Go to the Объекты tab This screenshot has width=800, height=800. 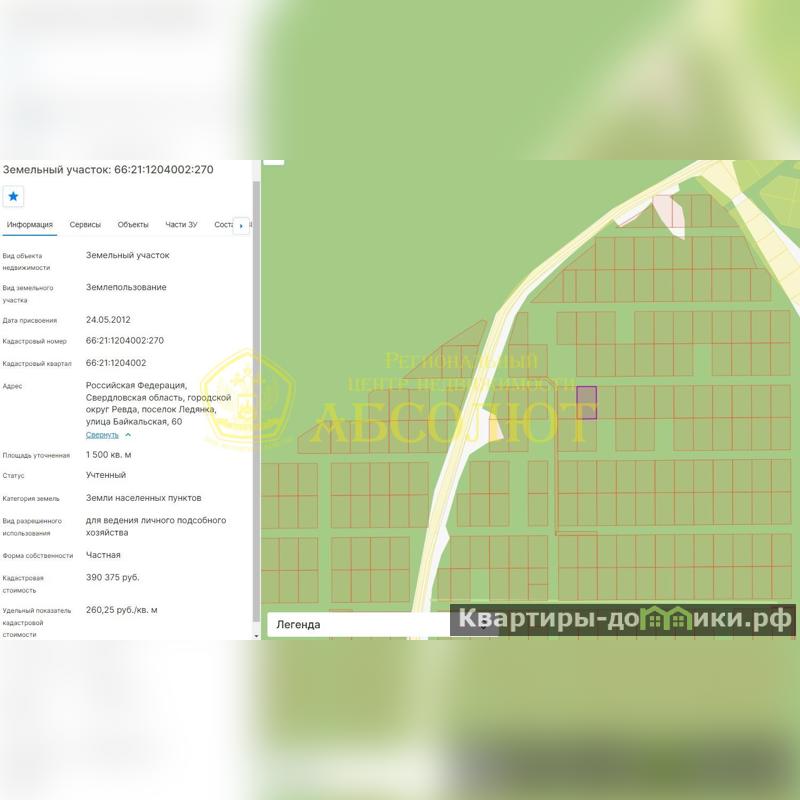133,225
